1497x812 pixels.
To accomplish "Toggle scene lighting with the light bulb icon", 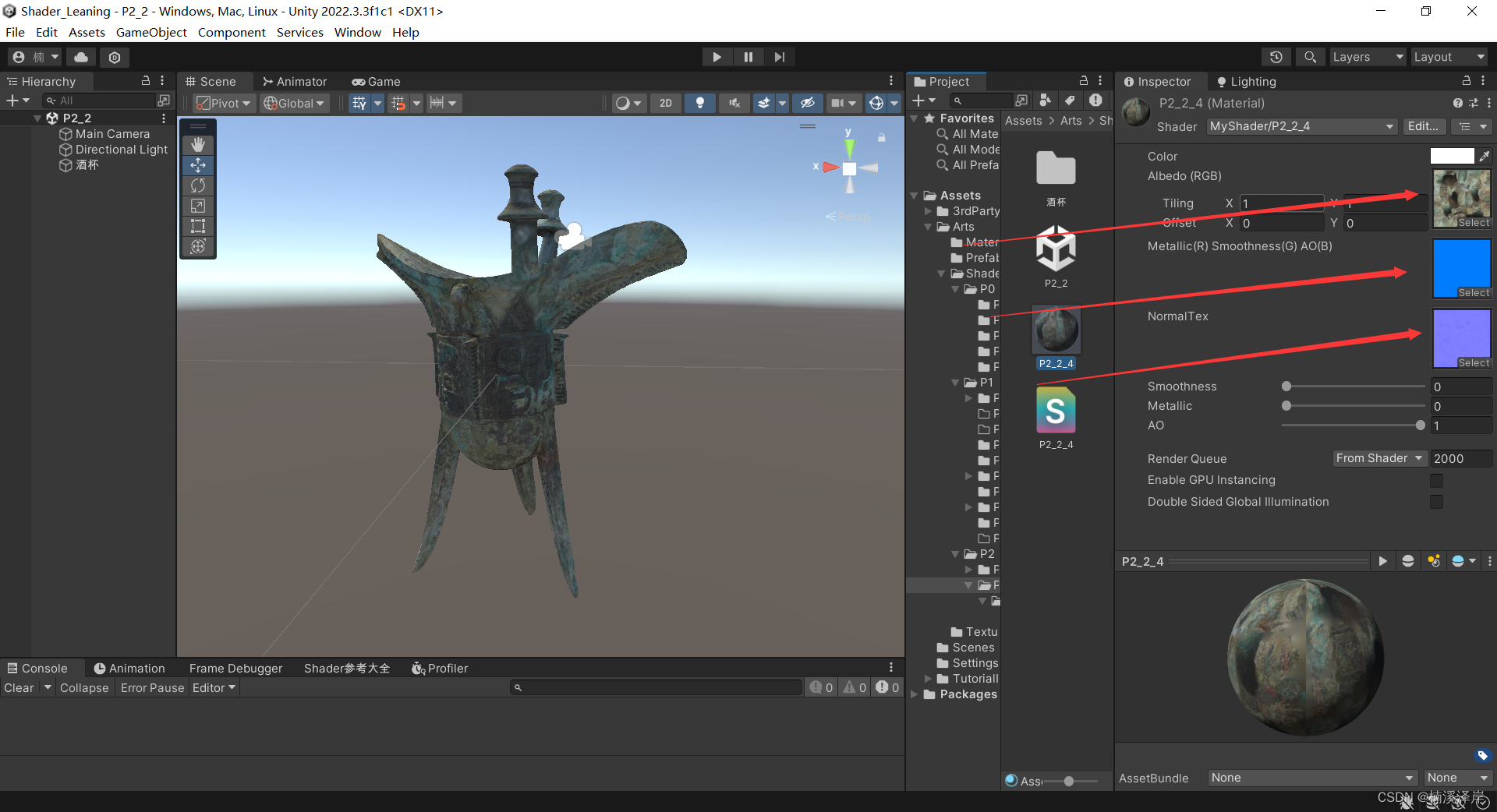I will 699,102.
